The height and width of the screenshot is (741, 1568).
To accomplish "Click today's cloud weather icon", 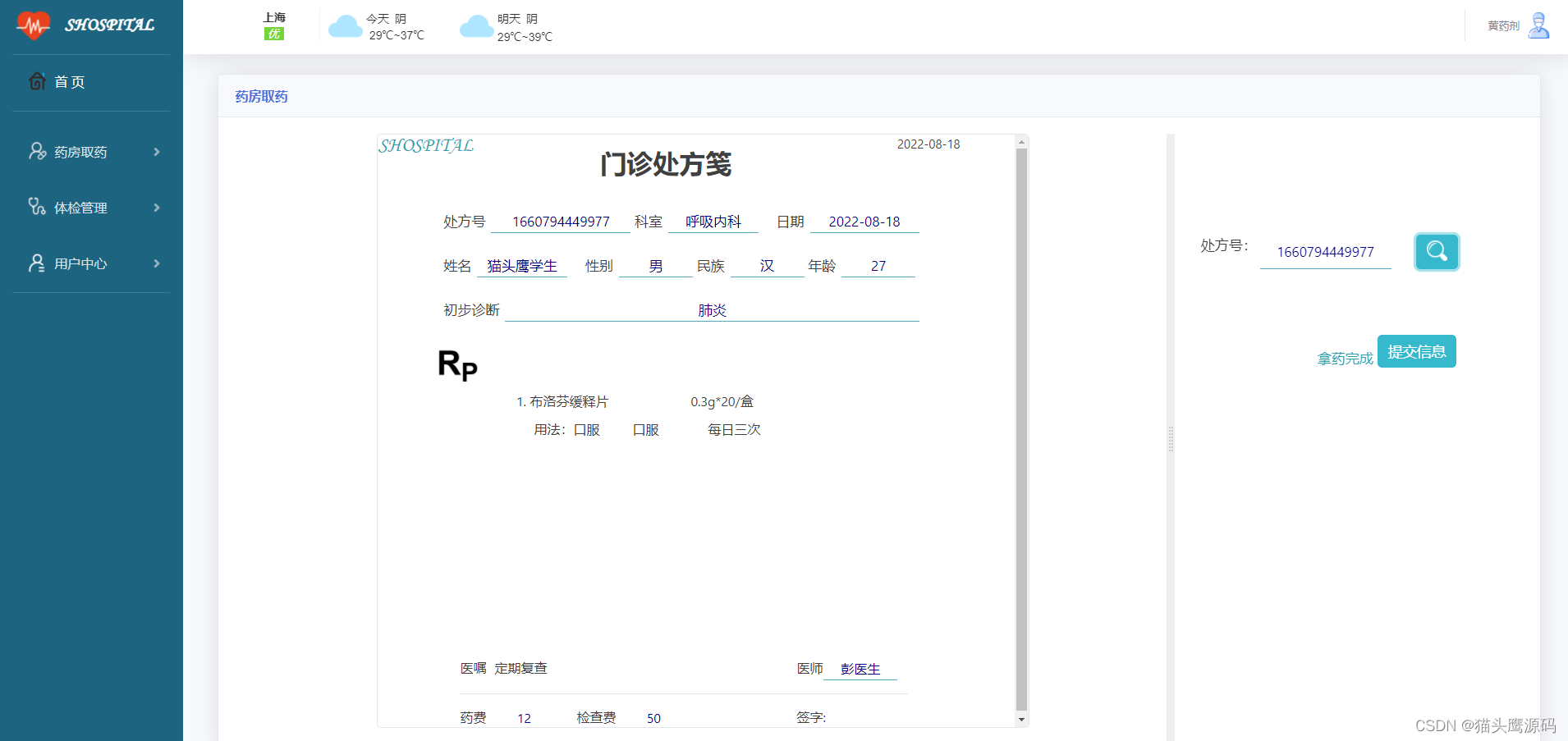I will click(346, 27).
